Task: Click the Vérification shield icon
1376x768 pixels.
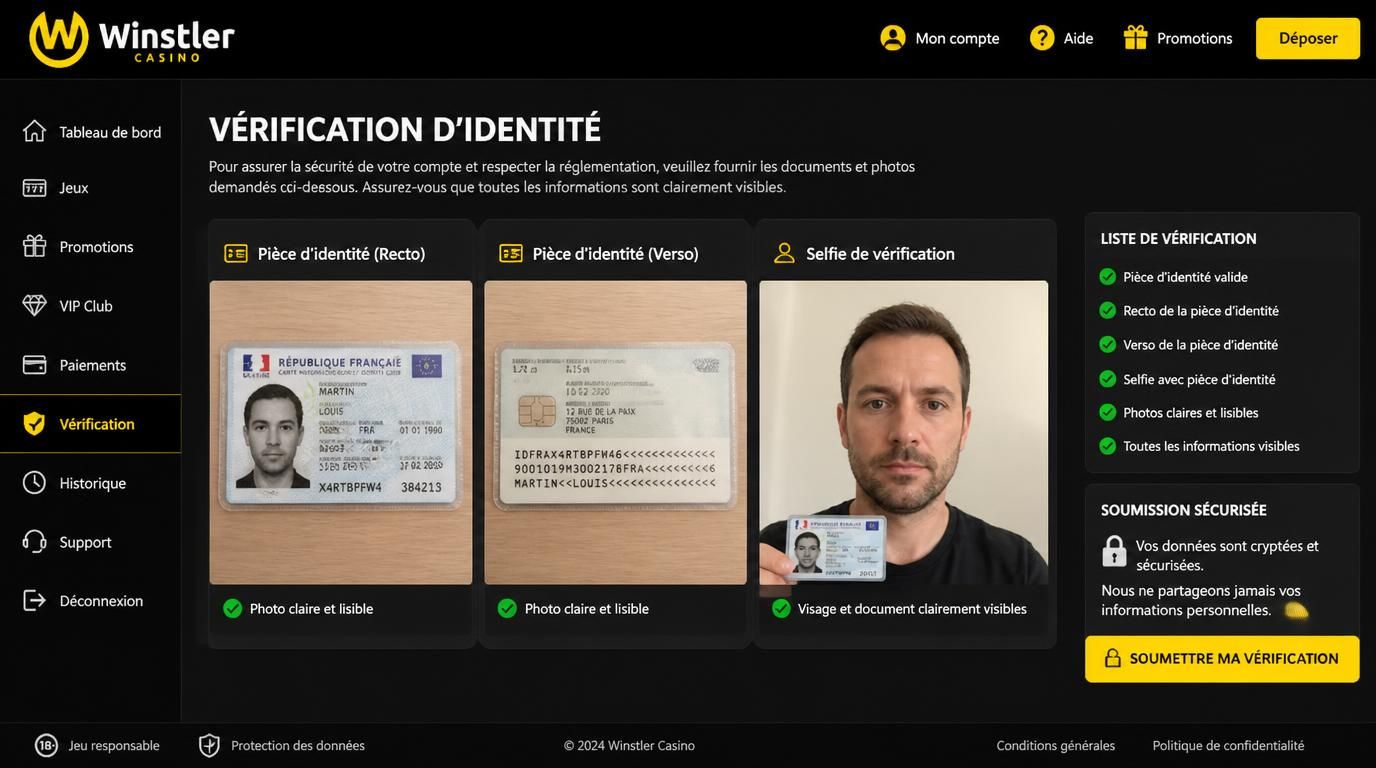Action: click(35, 424)
